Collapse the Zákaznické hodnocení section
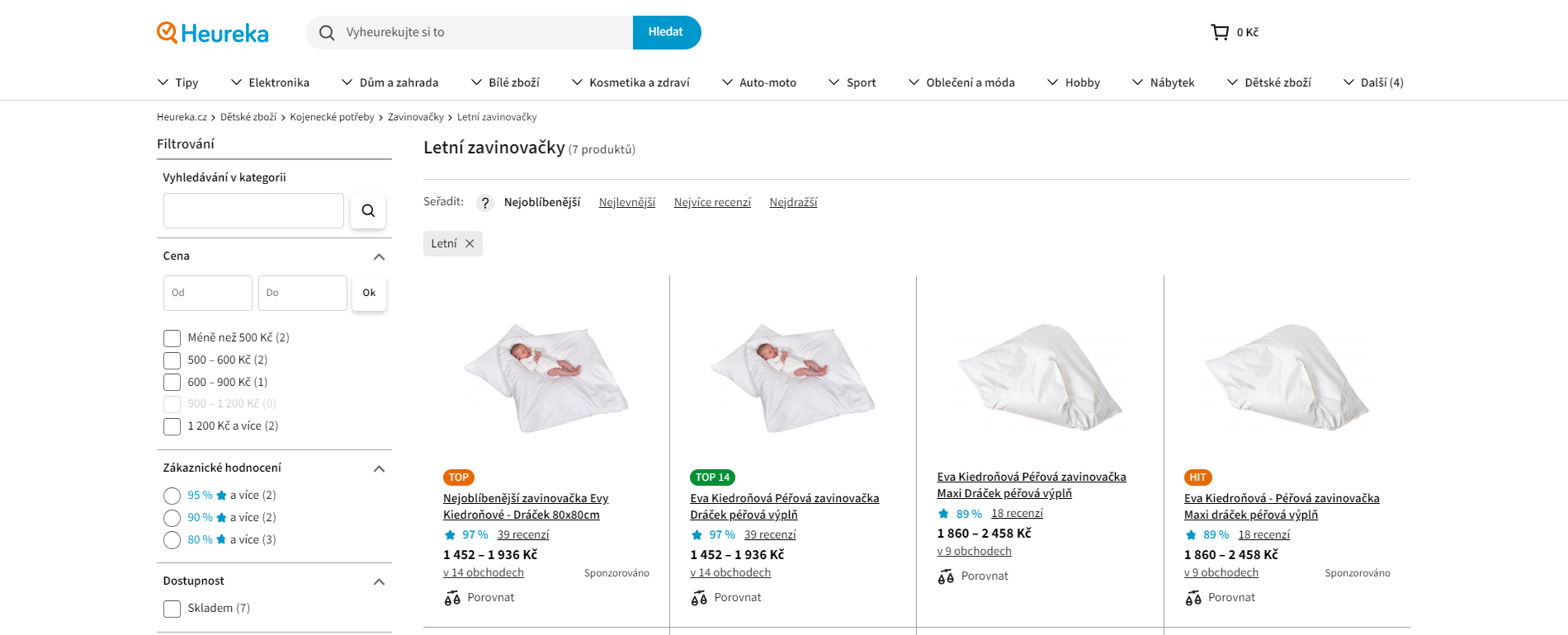 pos(380,468)
